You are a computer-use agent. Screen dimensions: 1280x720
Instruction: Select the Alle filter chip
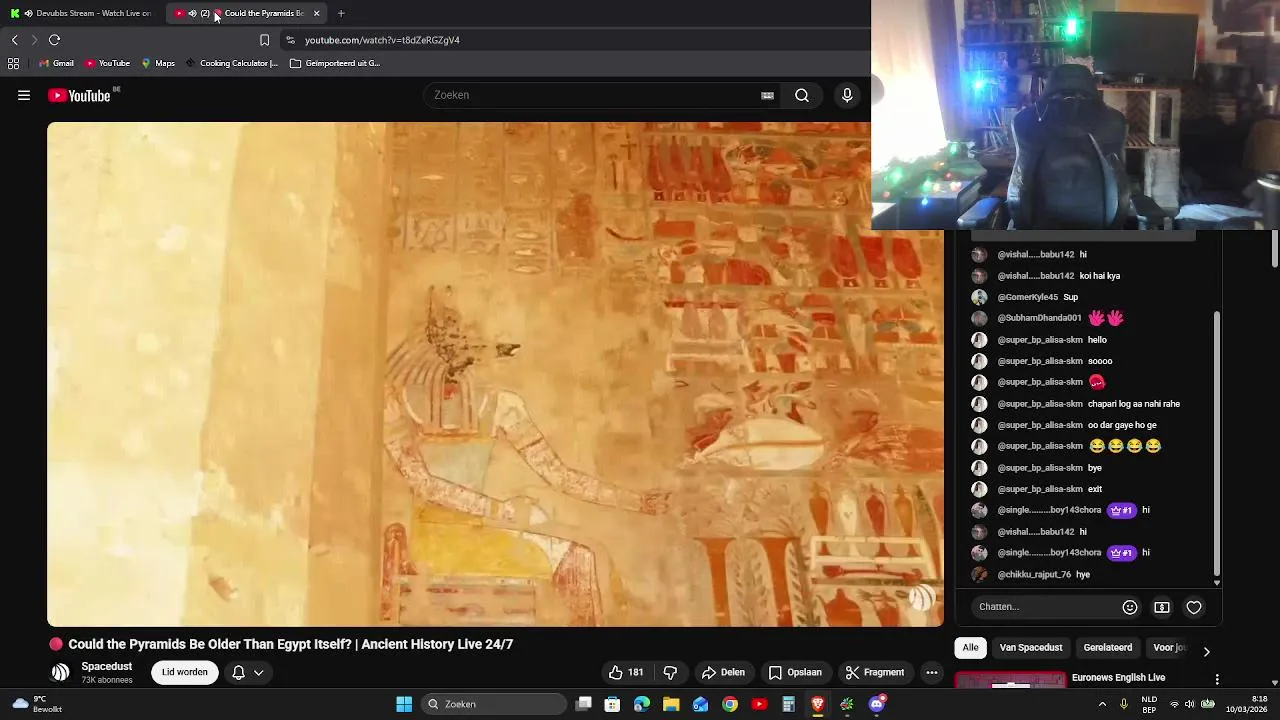click(x=970, y=647)
